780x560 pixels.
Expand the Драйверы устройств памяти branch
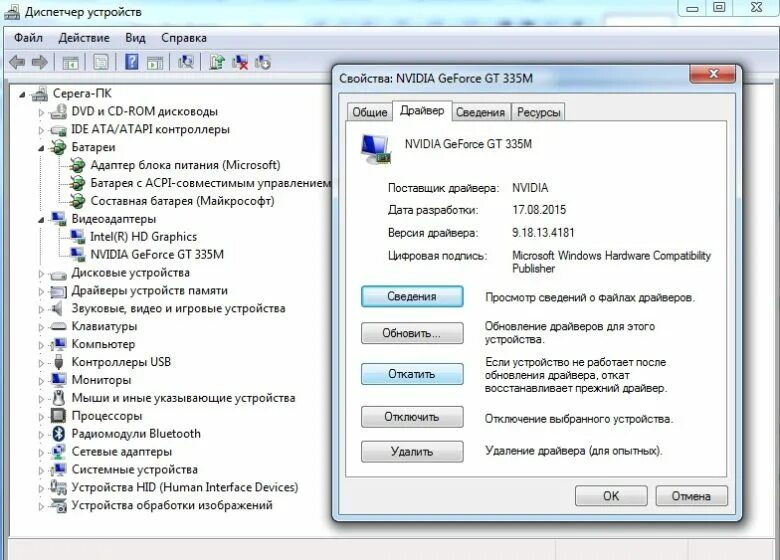pyautogui.click(x=41, y=291)
